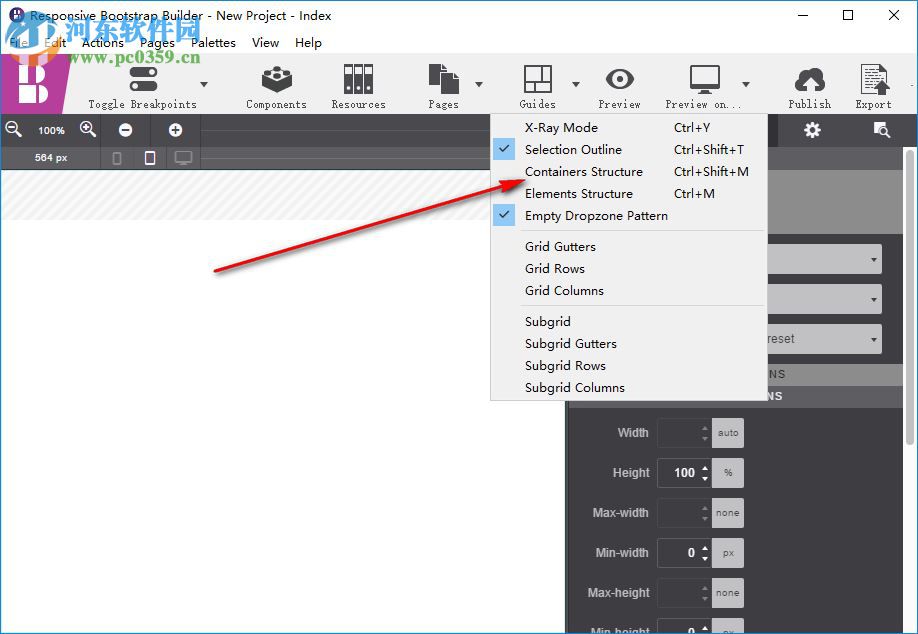Open the Palettes menu
The width and height of the screenshot is (918, 634).
point(213,43)
